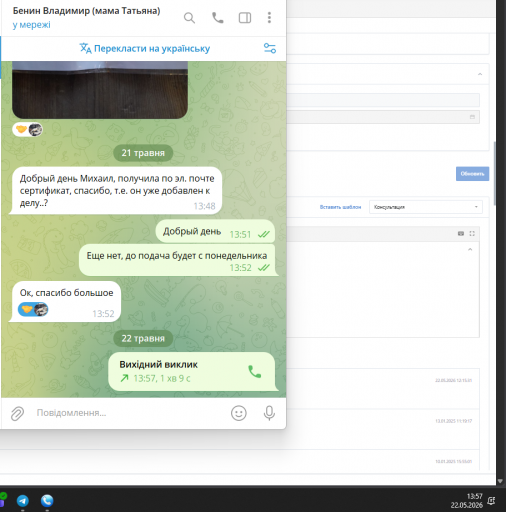Open translation settings icon
This screenshot has height=512, width=506.
[x=270, y=49]
